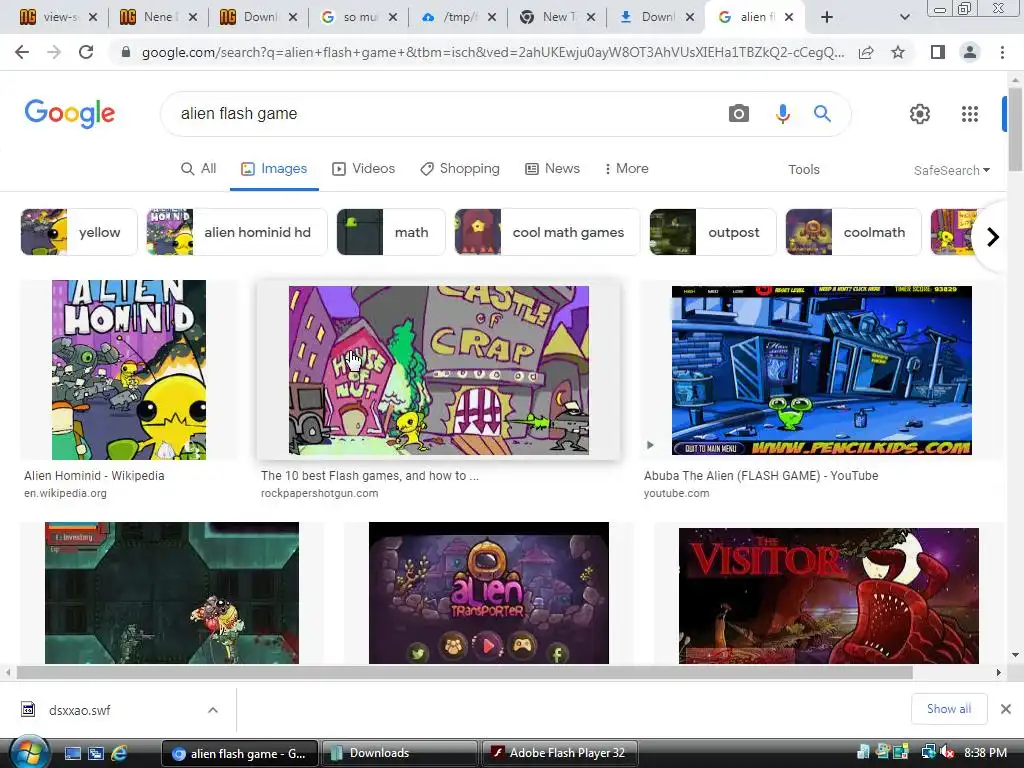The image size is (1024, 768).
Task: Show desktop from quick launch
Action: [x=72, y=753]
